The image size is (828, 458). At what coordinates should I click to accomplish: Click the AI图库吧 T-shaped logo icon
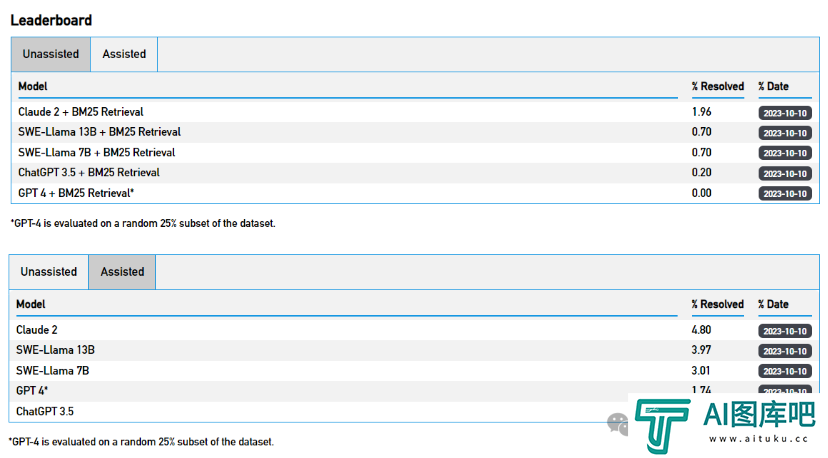click(662, 426)
